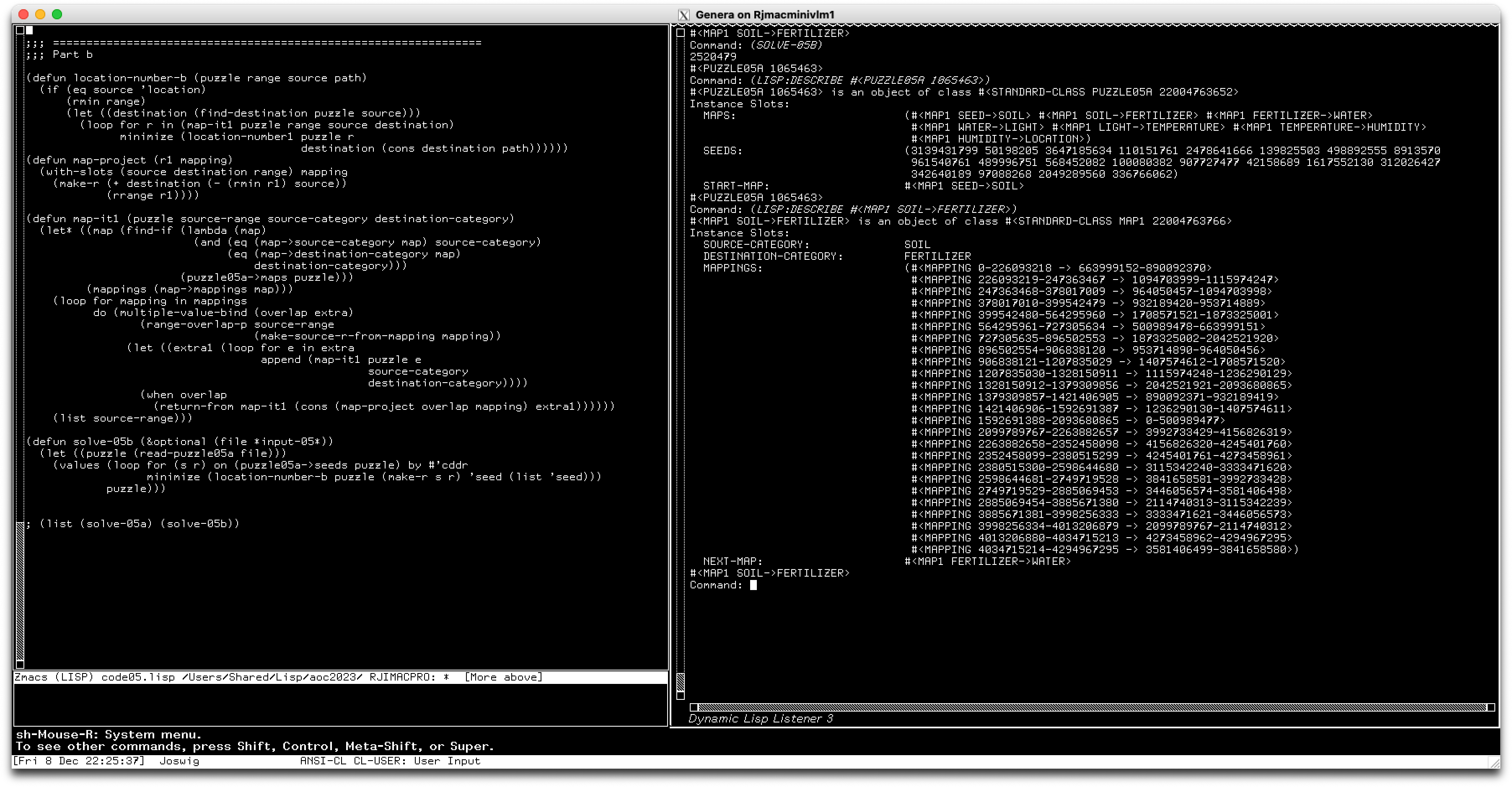This screenshot has width=1512, height=787.
Task: Click the Command prompt input cursor
Action: point(753,585)
